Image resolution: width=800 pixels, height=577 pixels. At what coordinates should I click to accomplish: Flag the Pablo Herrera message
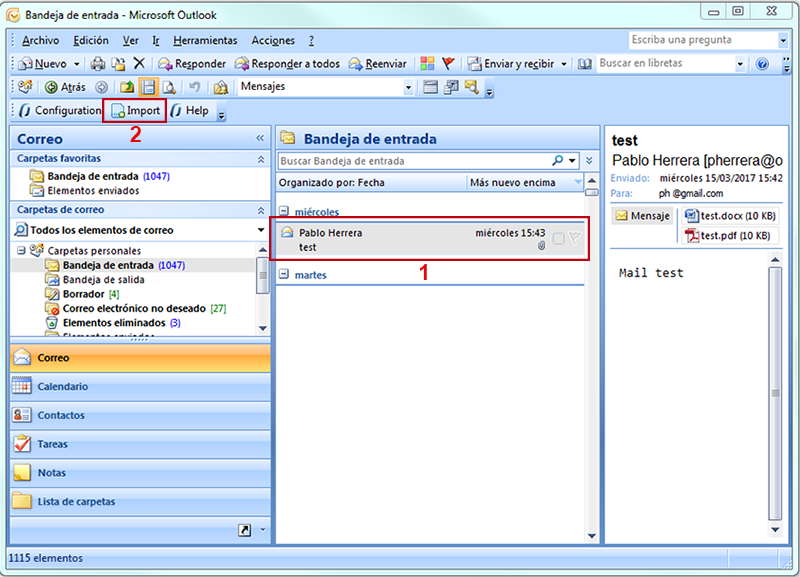pyautogui.click(x=575, y=238)
